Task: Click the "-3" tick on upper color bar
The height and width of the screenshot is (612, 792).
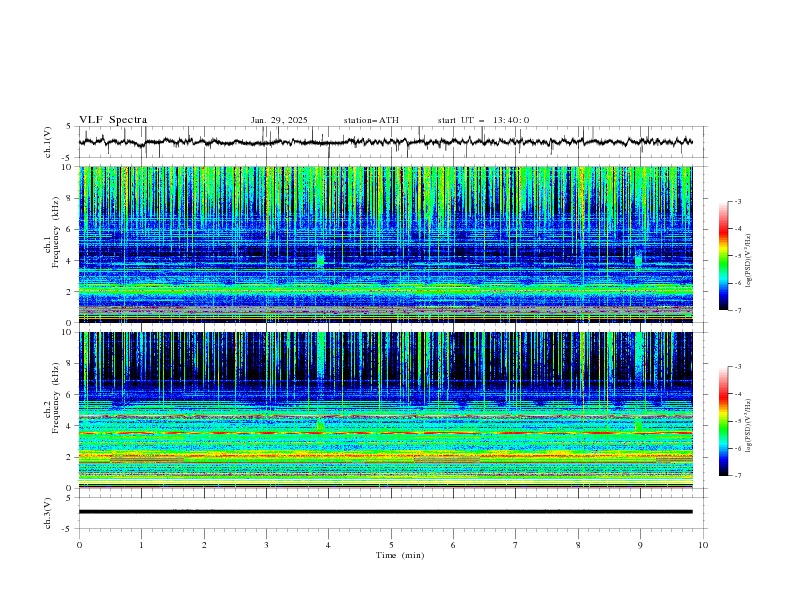Action: tap(738, 201)
